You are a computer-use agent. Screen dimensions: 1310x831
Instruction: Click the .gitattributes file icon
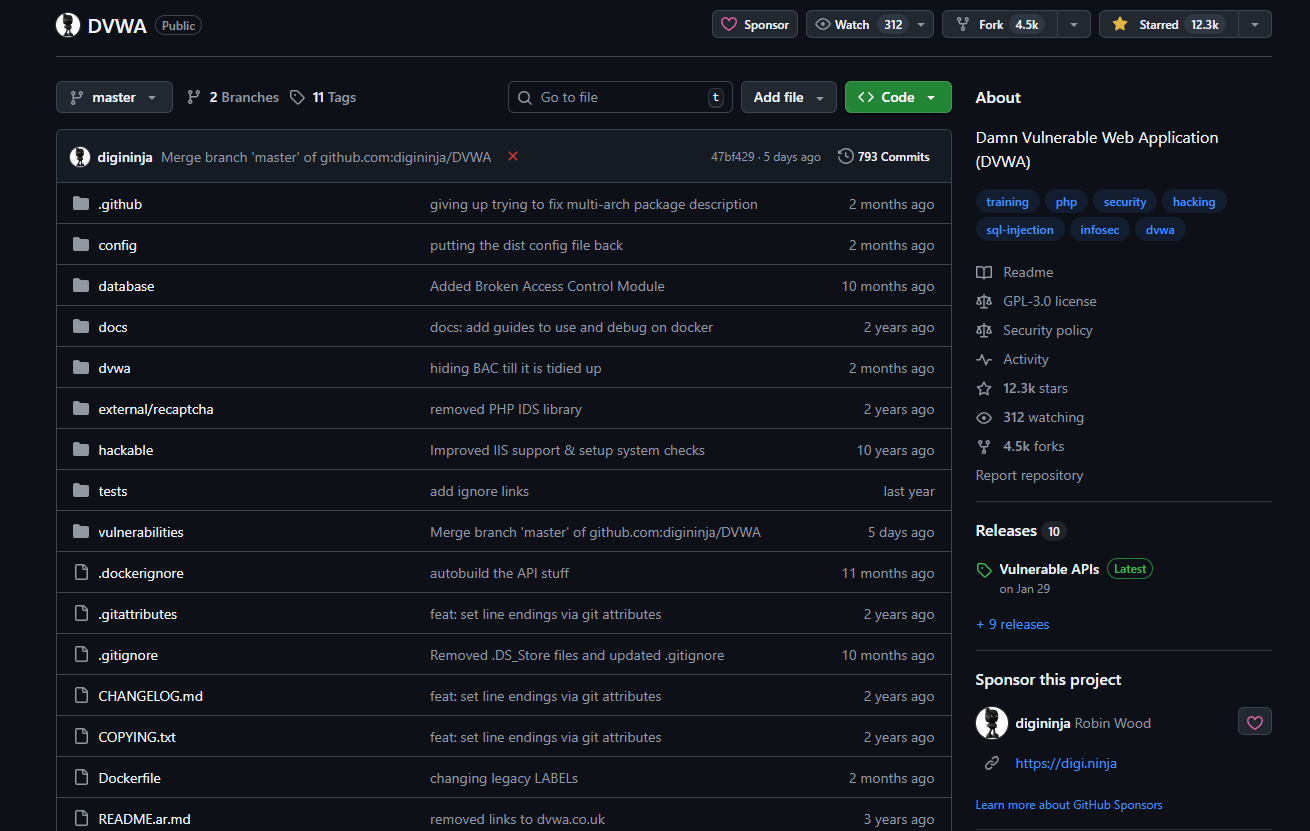81,614
